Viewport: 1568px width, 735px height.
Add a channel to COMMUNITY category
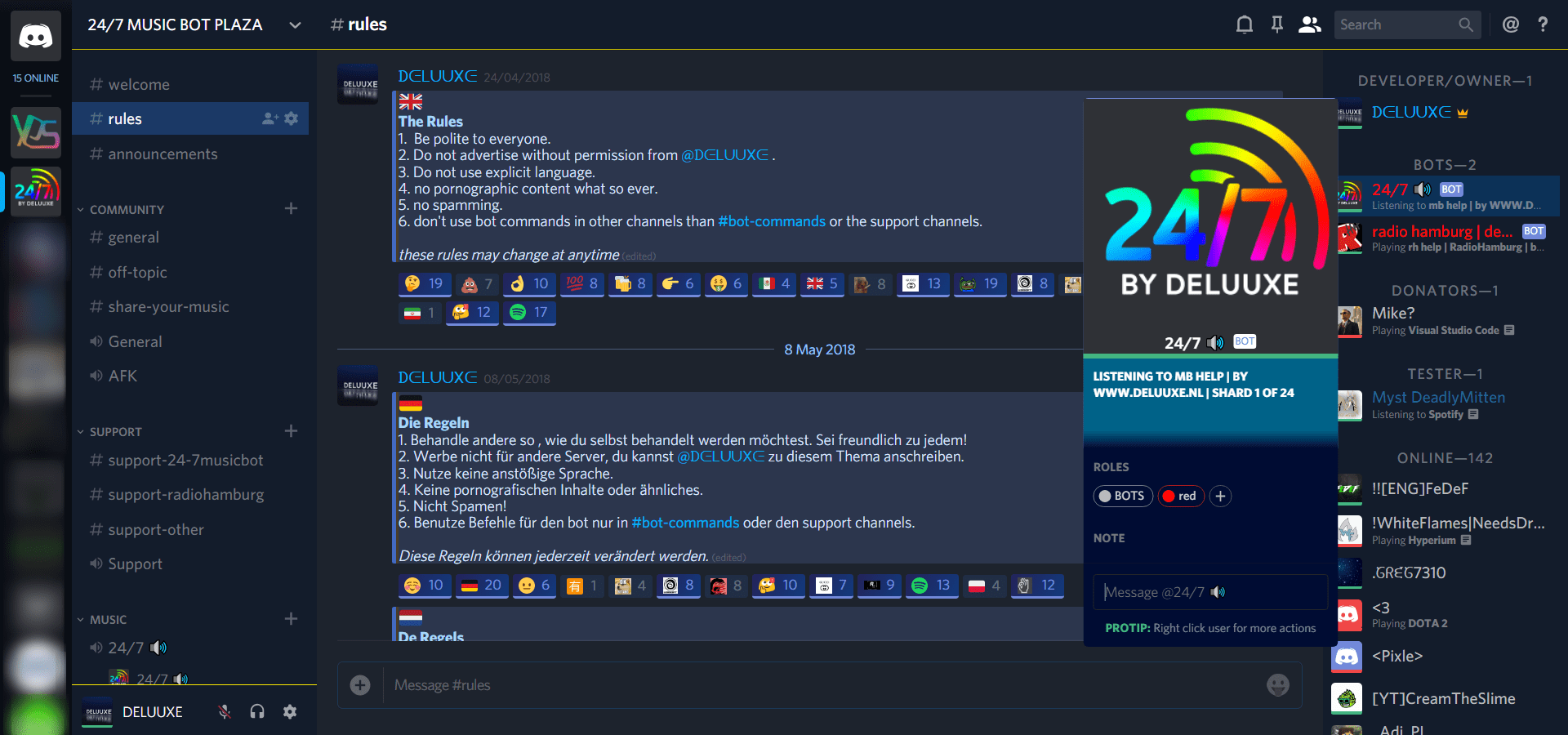[291, 209]
